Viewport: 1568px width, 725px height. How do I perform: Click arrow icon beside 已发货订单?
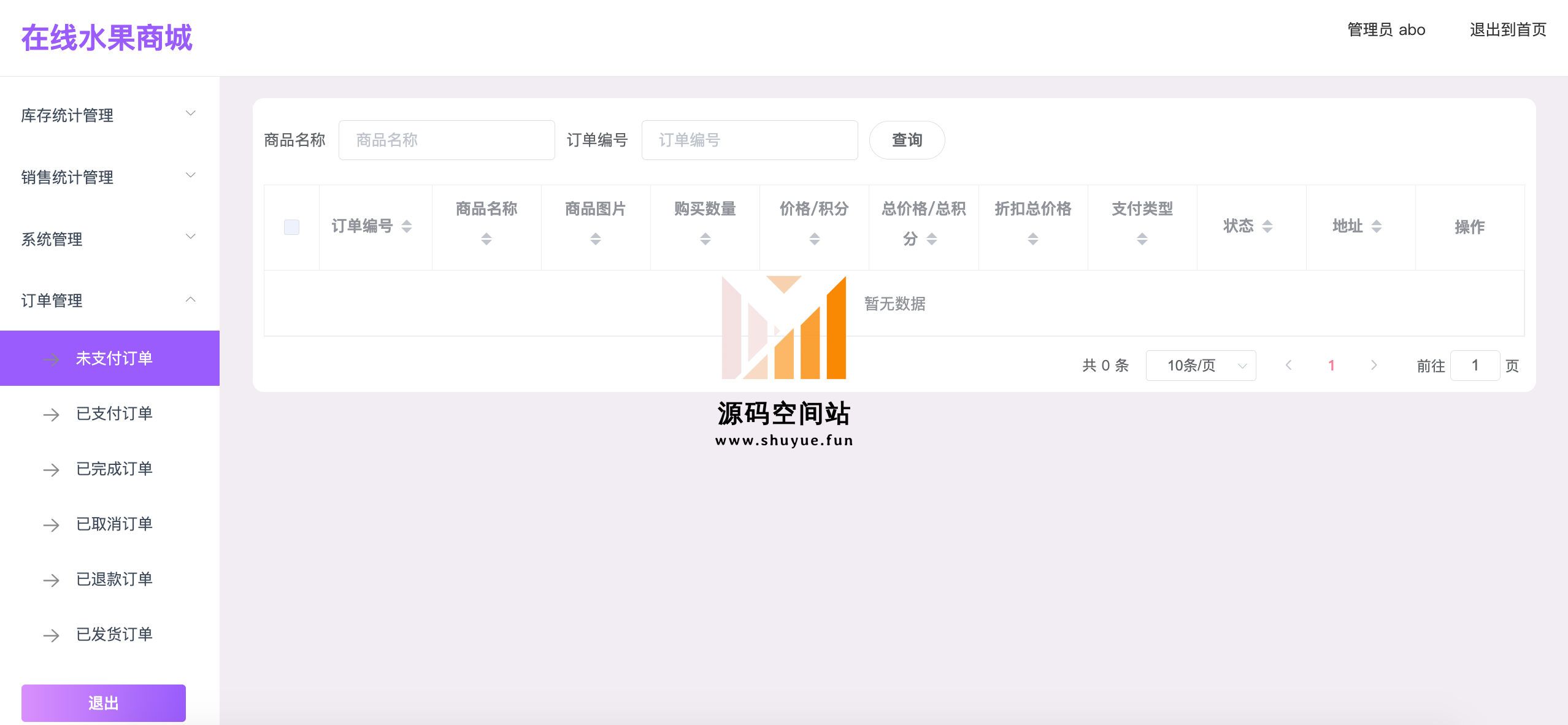(x=52, y=635)
